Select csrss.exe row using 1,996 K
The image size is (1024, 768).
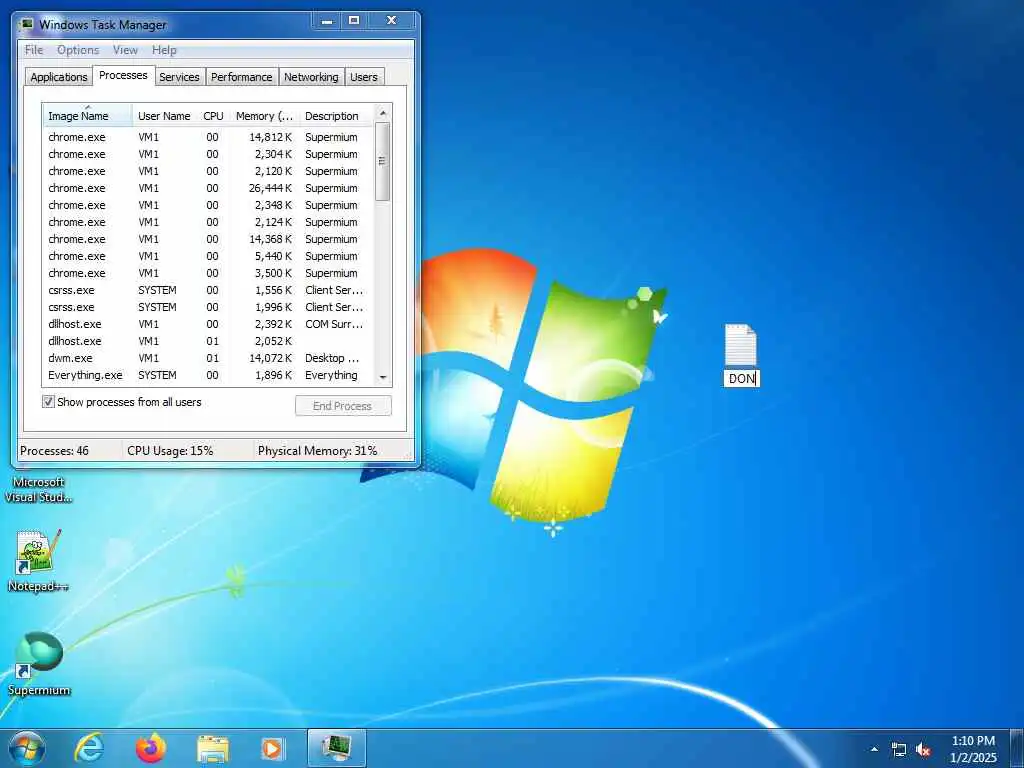[x=208, y=307]
